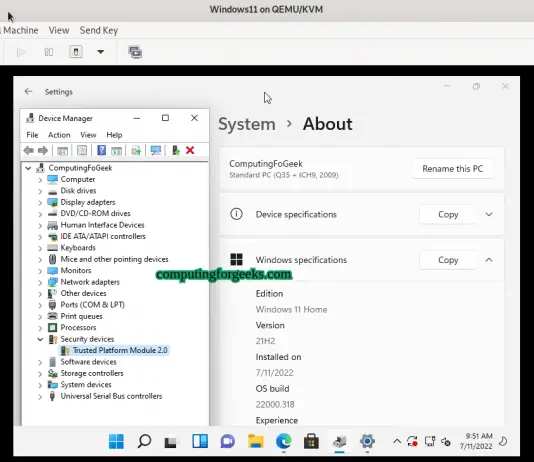Open the Send Key menu in QEMU
This screenshot has width=534, height=462.
(99, 30)
